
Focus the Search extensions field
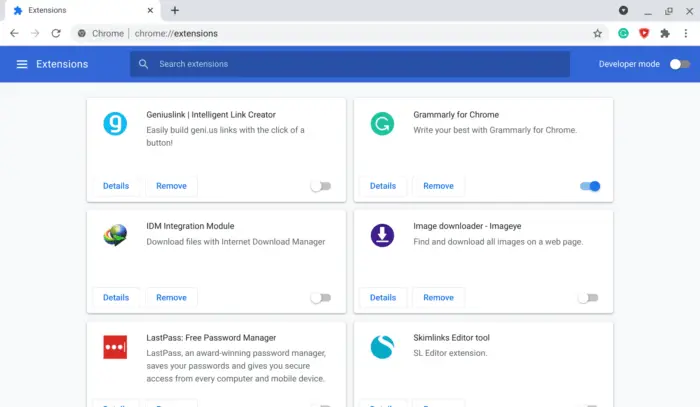(x=350, y=64)
